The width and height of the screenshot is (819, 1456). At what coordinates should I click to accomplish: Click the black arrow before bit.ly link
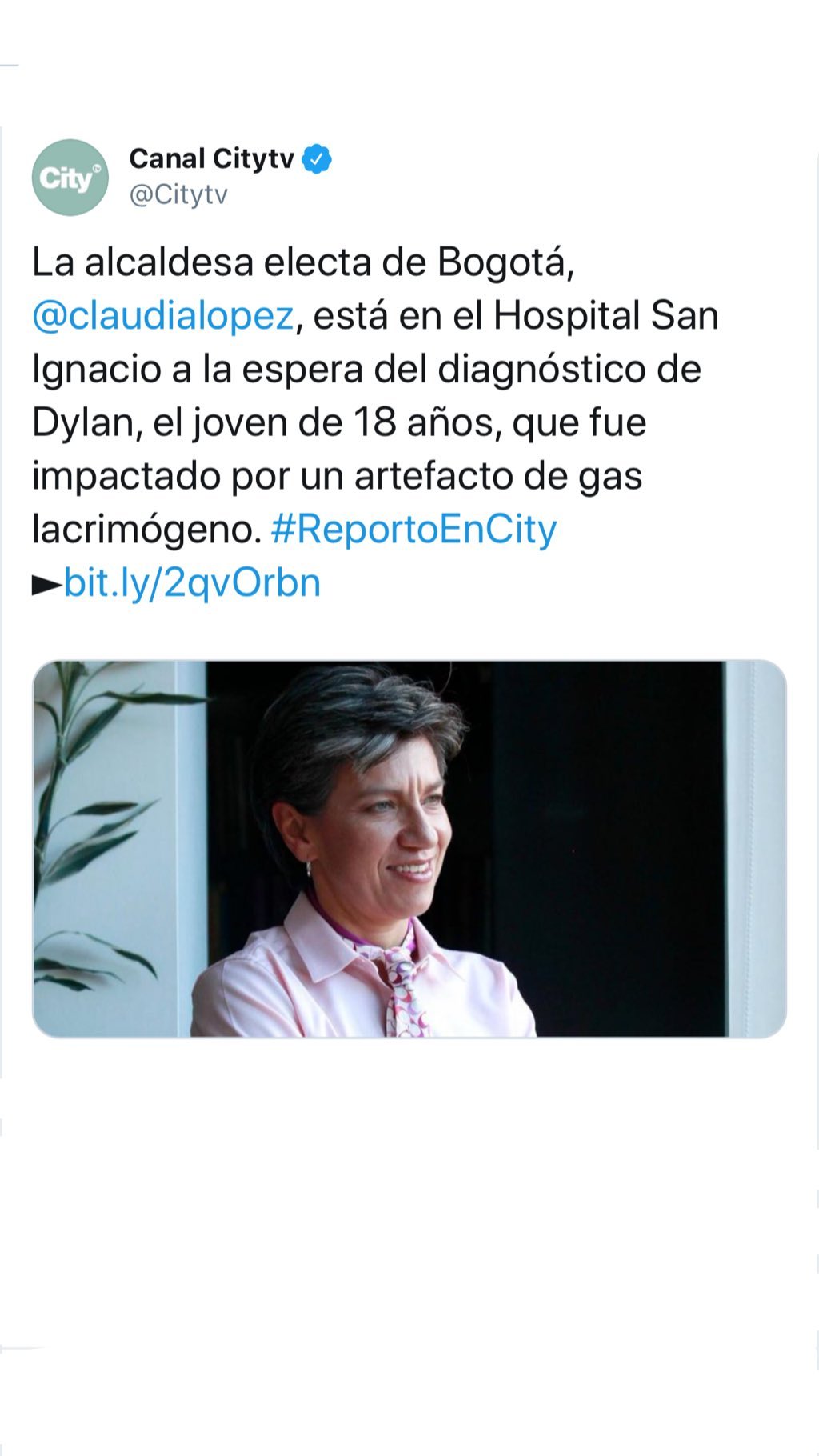[x=47, y=586]
